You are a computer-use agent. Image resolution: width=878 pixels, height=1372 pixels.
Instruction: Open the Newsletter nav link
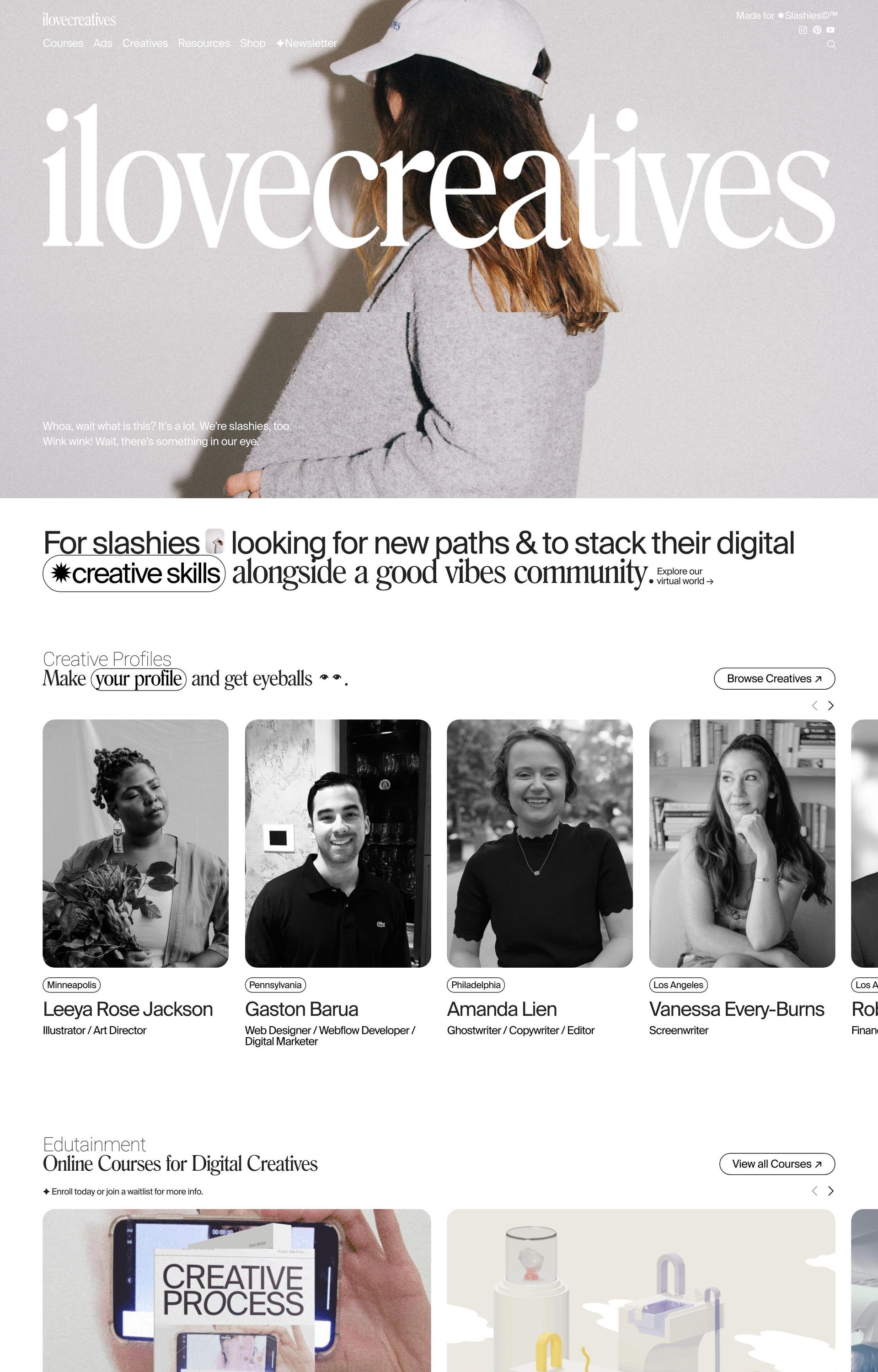pyautogui.click(x=307, y=43)
